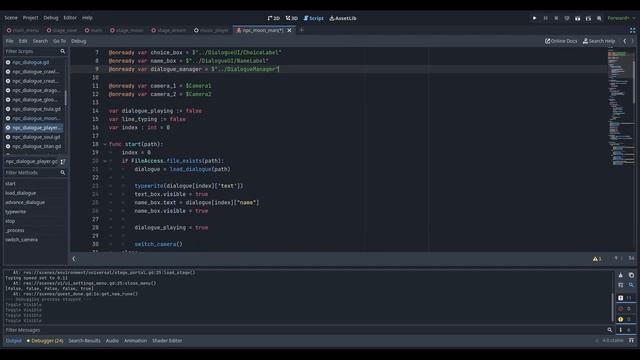Open the AssetLib workspace
The image size is (640, 360).
coord(343,18)
